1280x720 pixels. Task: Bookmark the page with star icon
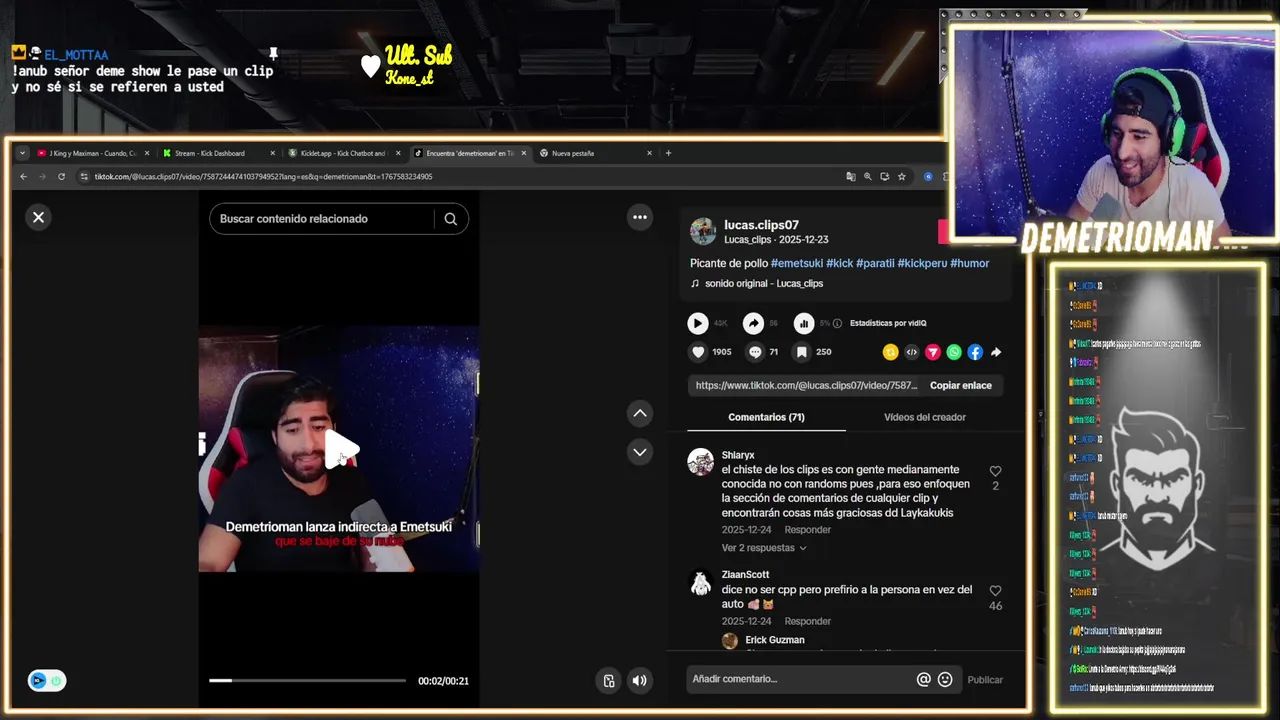901,176
